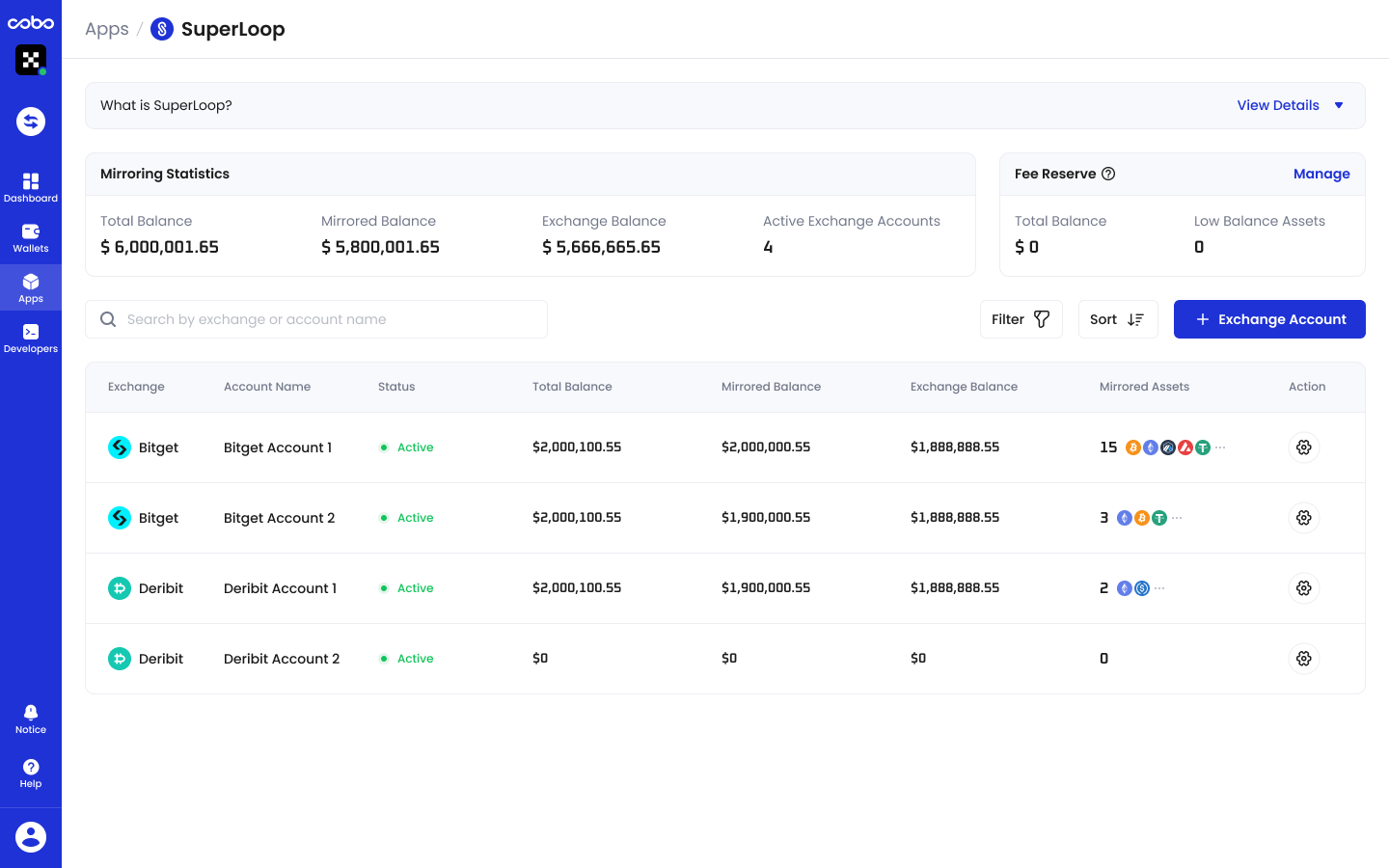Open Help in the sidebar
Image resolution: width=1389 pixels, height=868 pixels.
(31, 773)
